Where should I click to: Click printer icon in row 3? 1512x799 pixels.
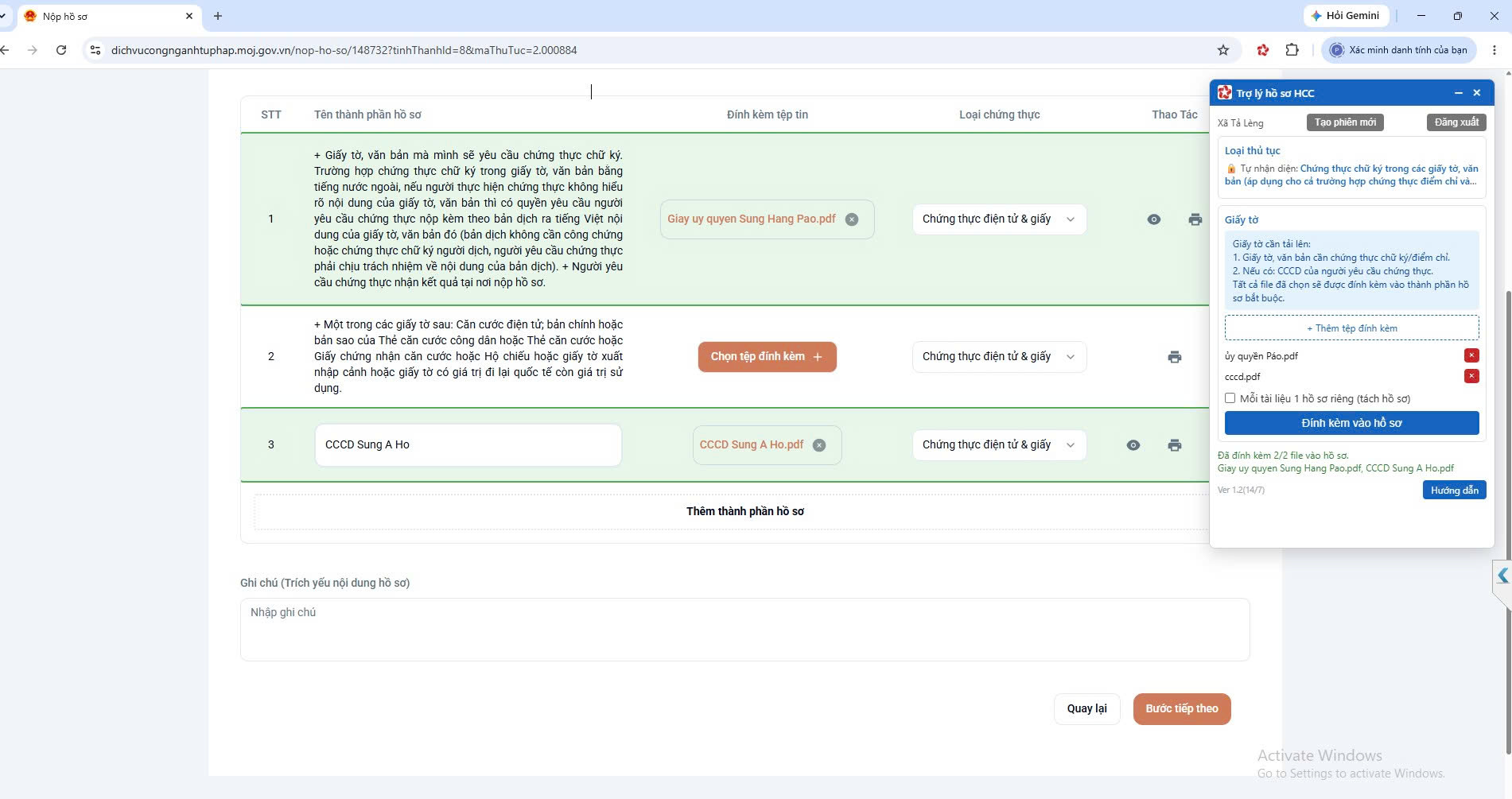pos(1175,445)
